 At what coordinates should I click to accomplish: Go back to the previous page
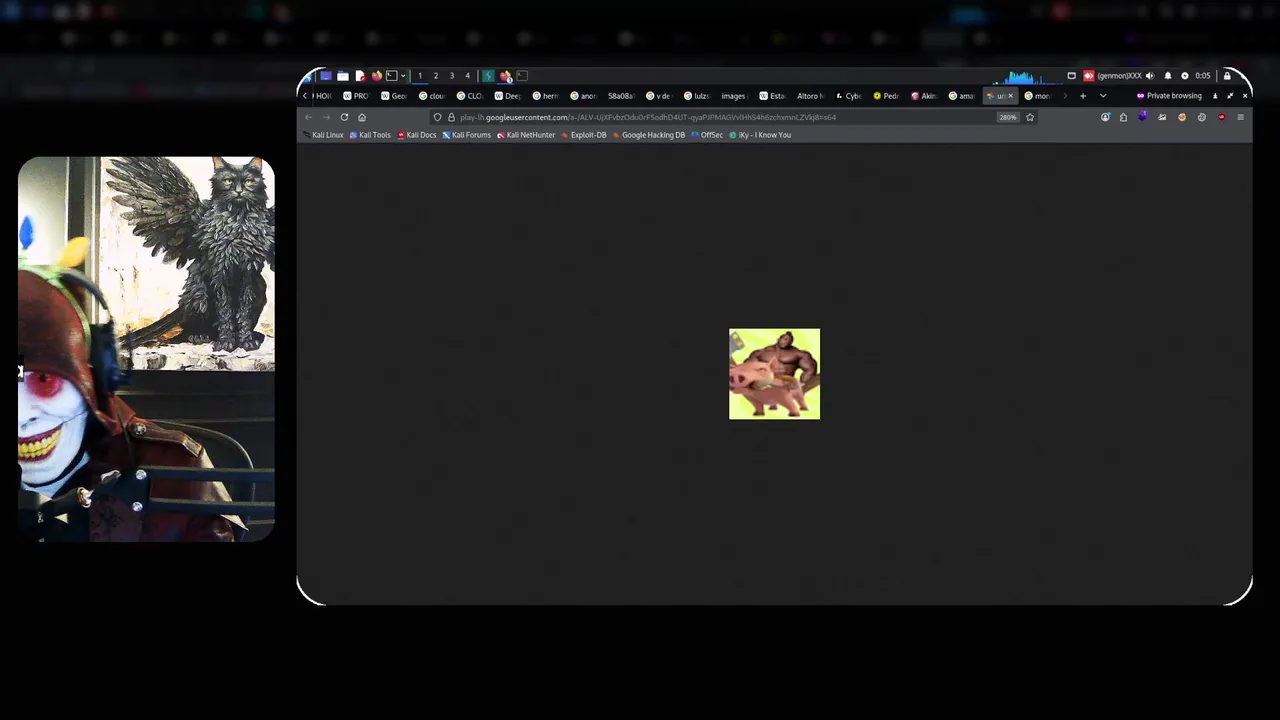(308, 117)
